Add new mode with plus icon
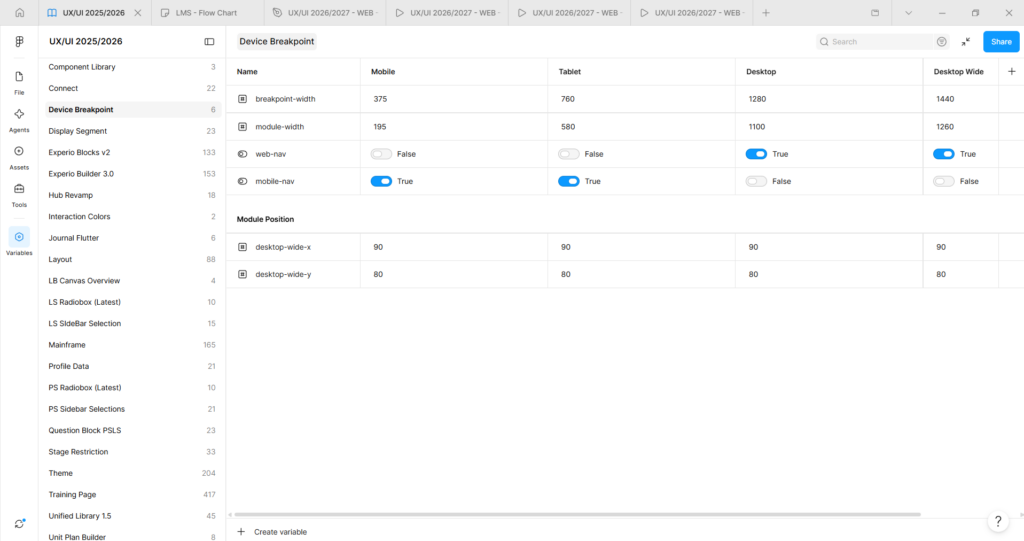The width and height of the screenshot is (1024, 541). pos(1012,71)
